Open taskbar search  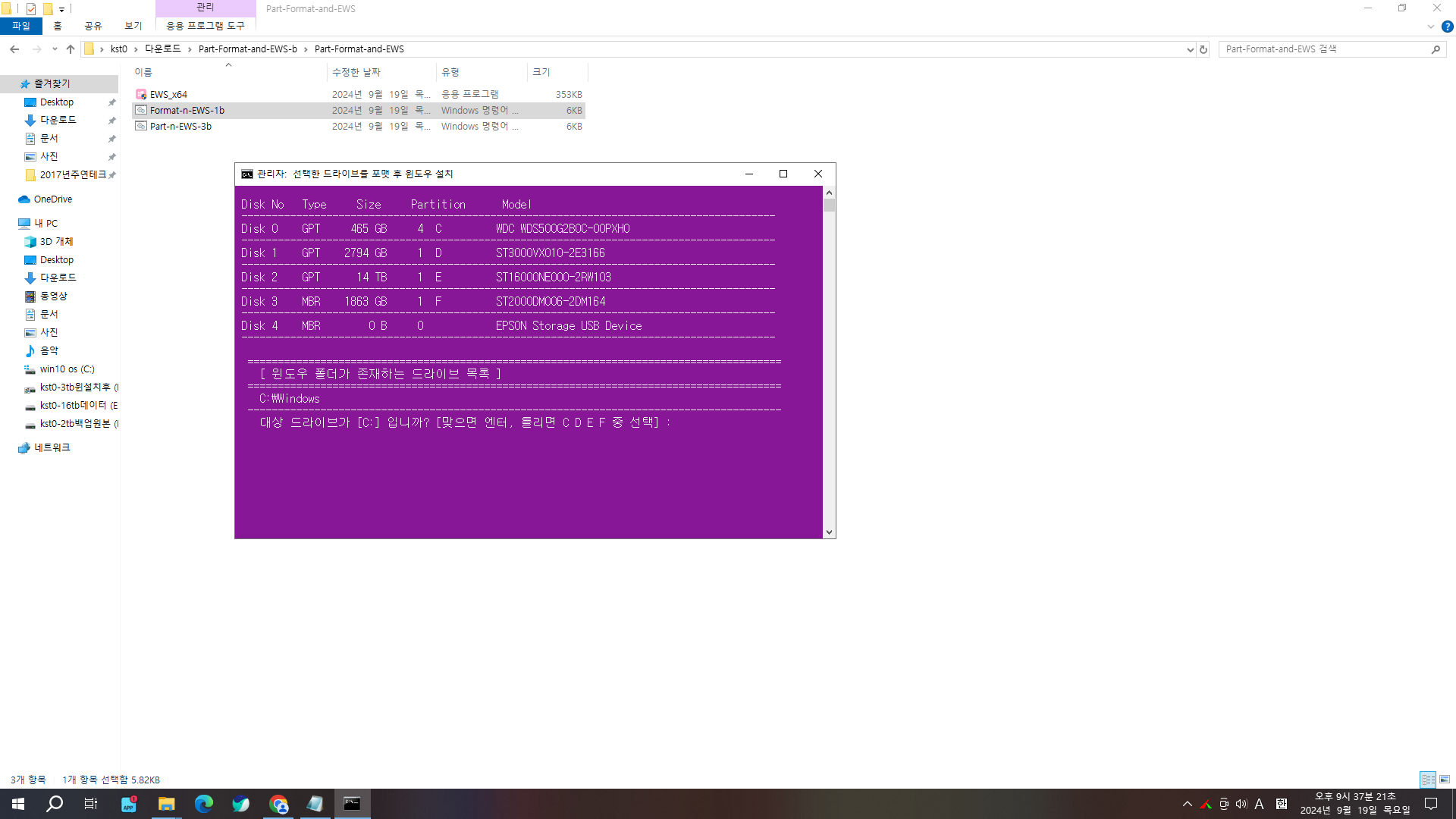click(x=55, y=804)
